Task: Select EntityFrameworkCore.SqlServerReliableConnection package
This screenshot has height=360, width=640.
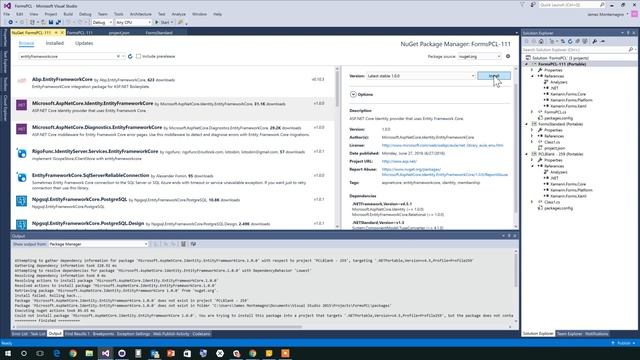Action: (x=174, y=179)
